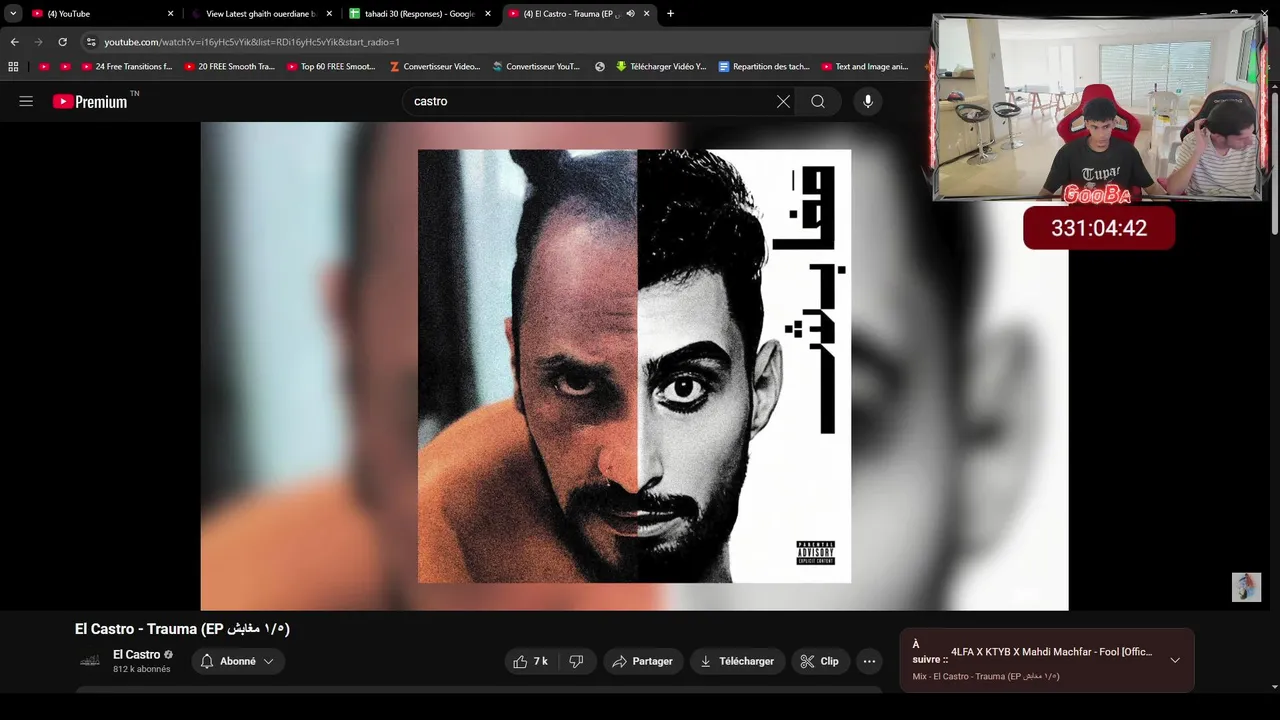This screenshot has width=1280, height=720.
Task: Open 'Convertisseur YouT...' bookmark
Action: 537,67
